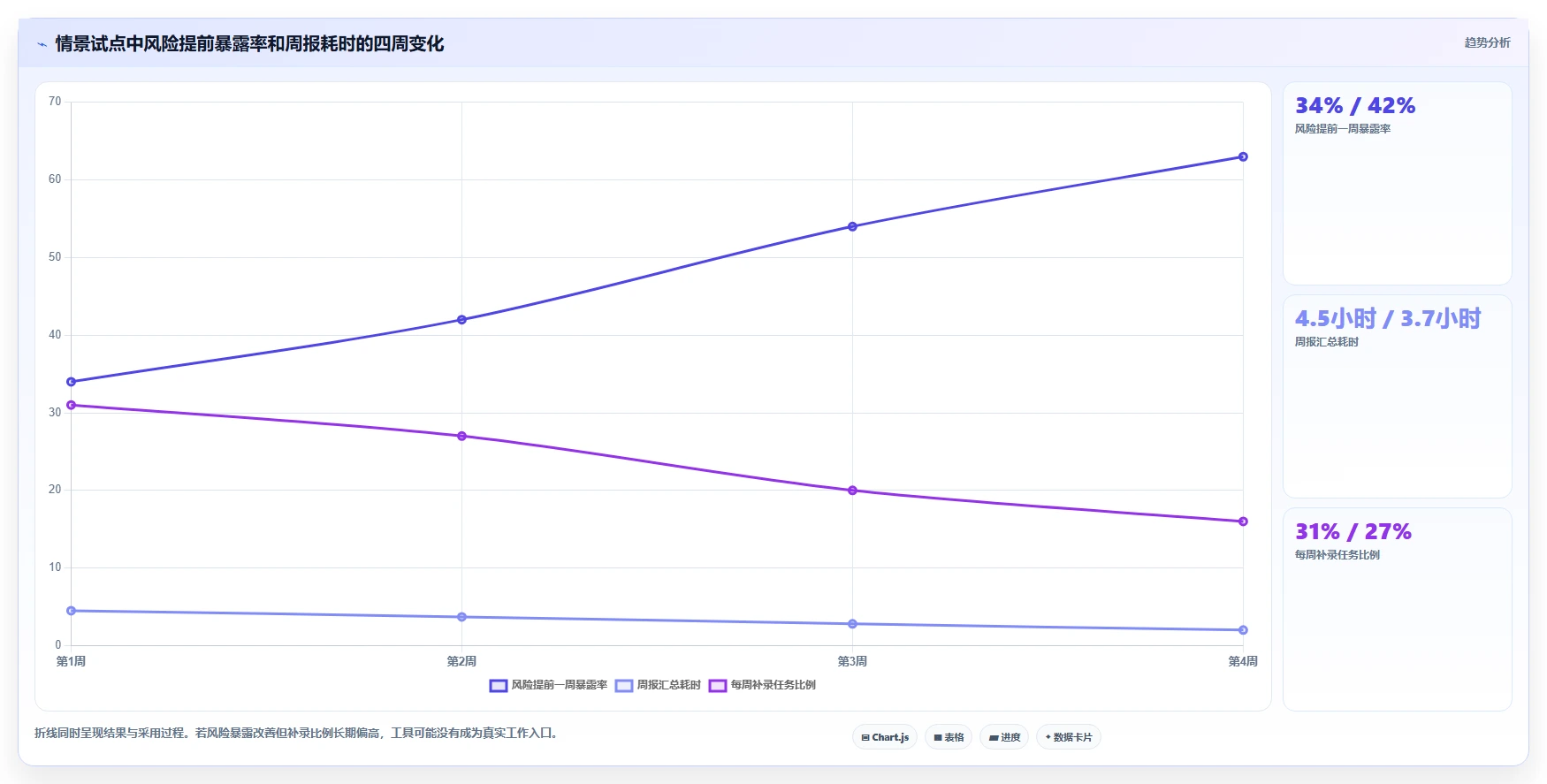Screen dimensions: 1547x784
Task: Click the 第4周 x-axis label
Action: click(1243, 661)
